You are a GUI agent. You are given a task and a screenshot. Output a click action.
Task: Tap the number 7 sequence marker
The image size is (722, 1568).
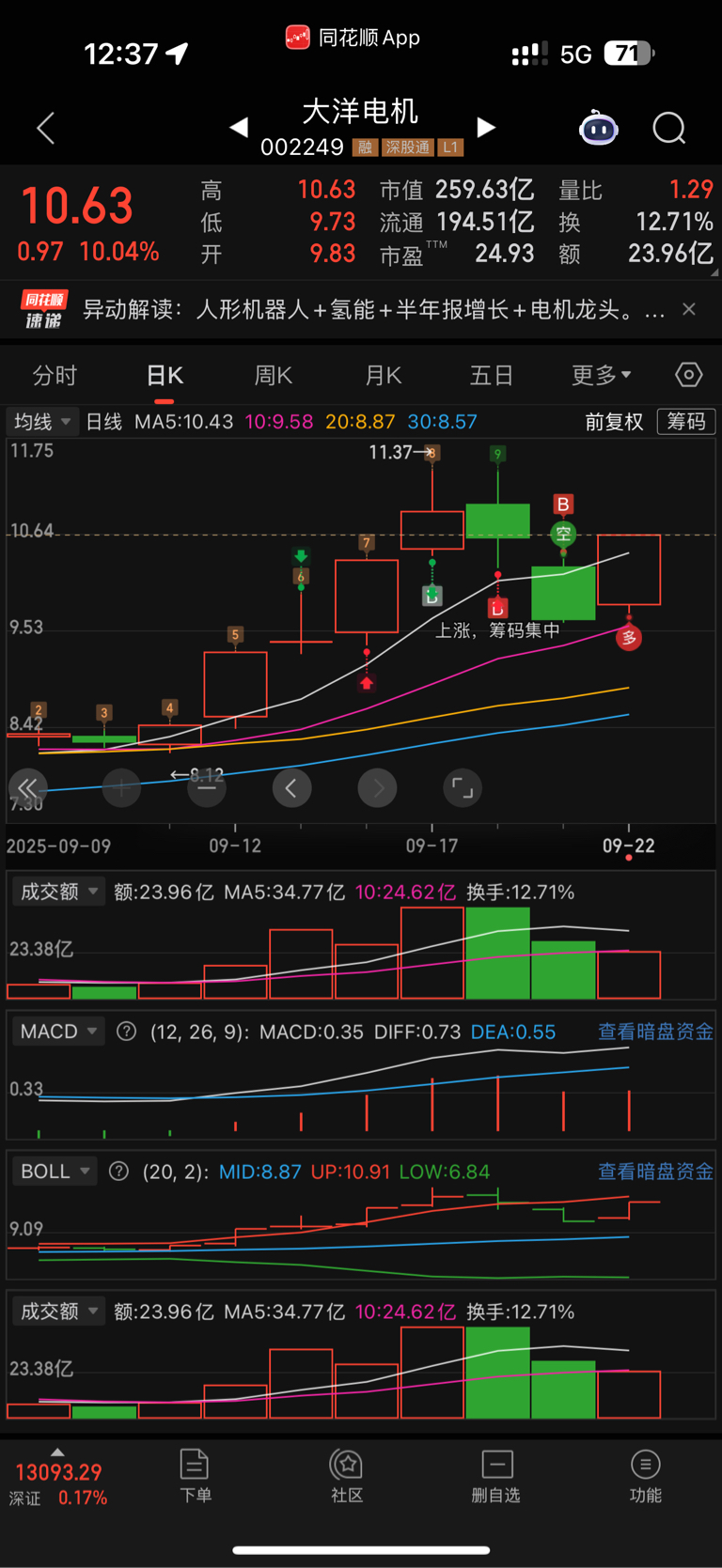(367, 543)
